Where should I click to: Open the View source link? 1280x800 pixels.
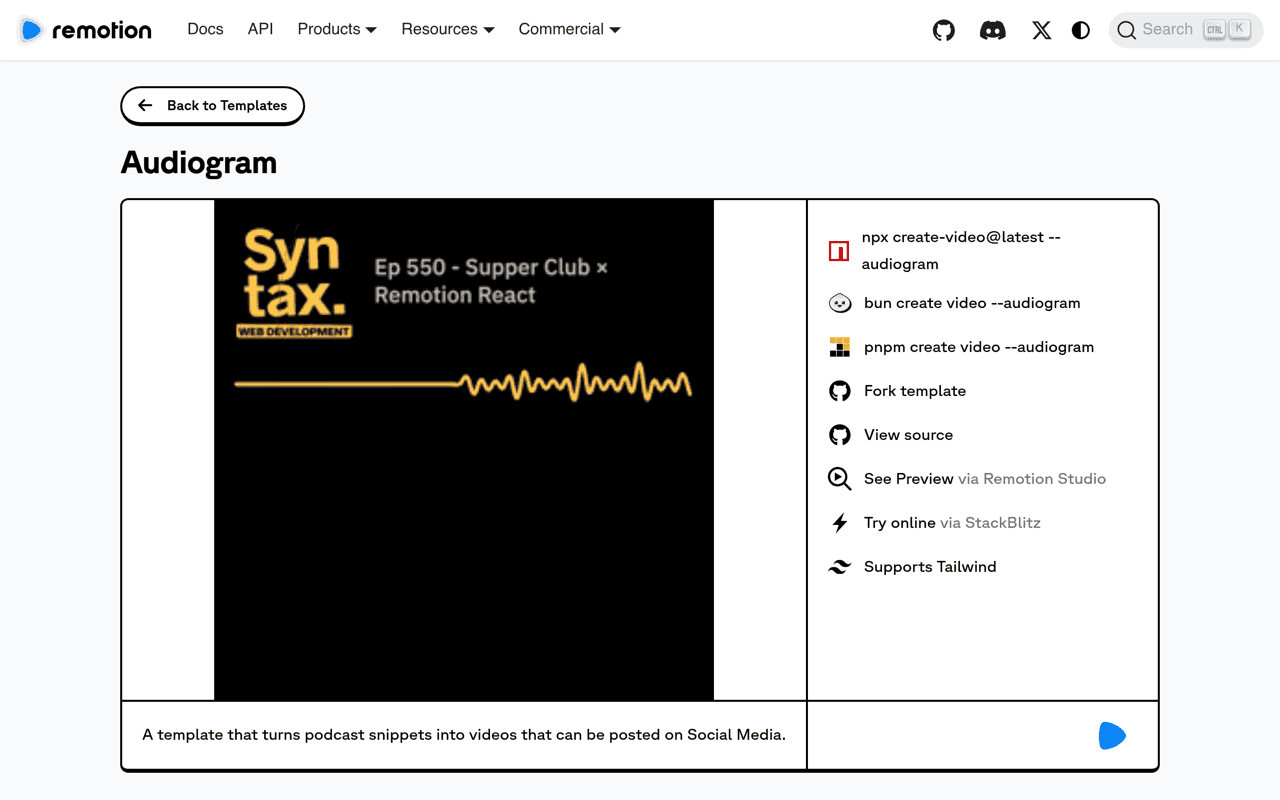click(908, 435)
